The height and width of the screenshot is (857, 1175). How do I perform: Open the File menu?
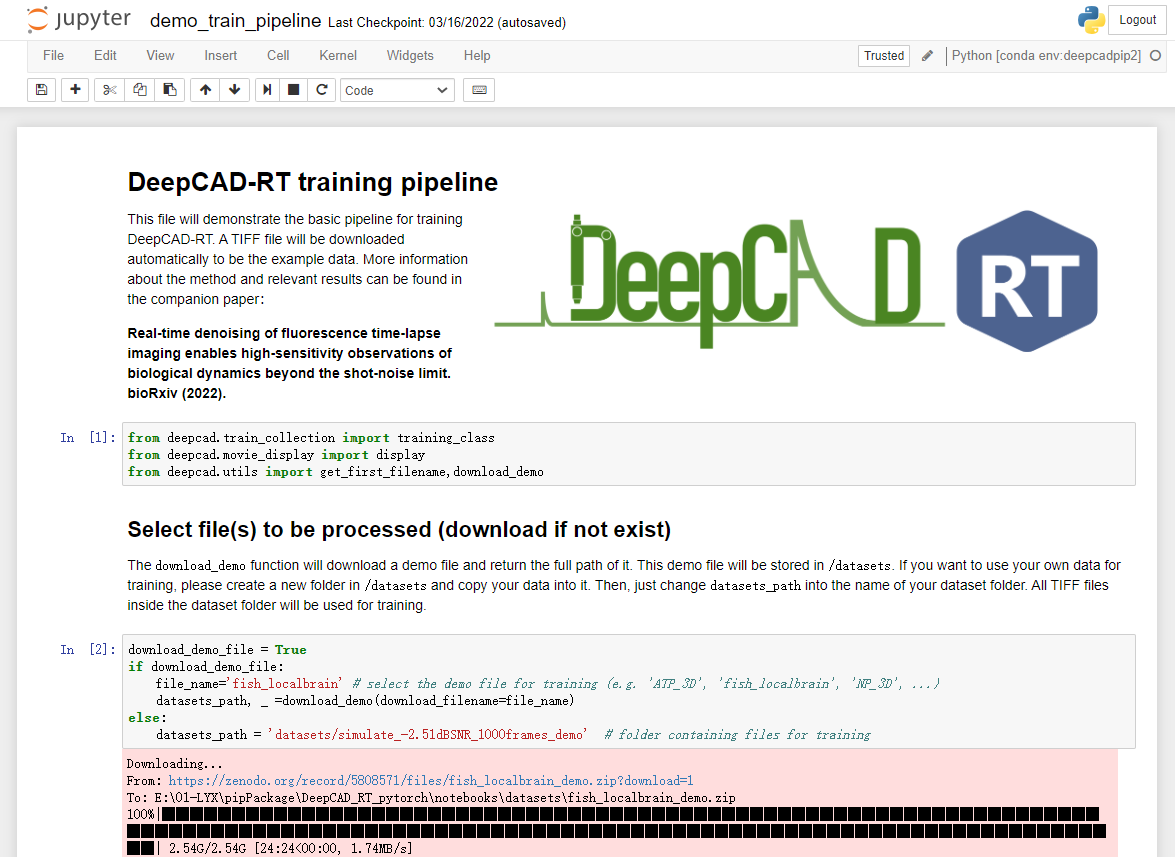coord(53,56)
